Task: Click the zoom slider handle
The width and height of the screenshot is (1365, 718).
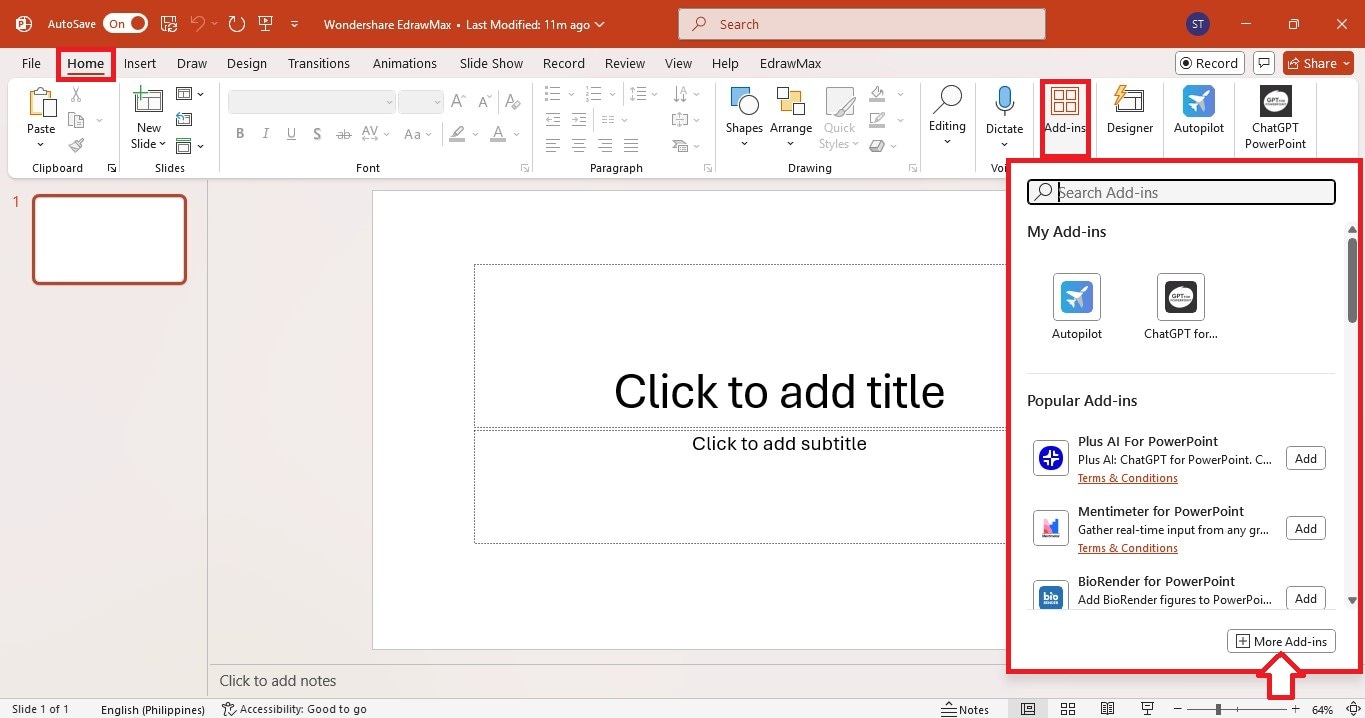Action: (1218, 709)
